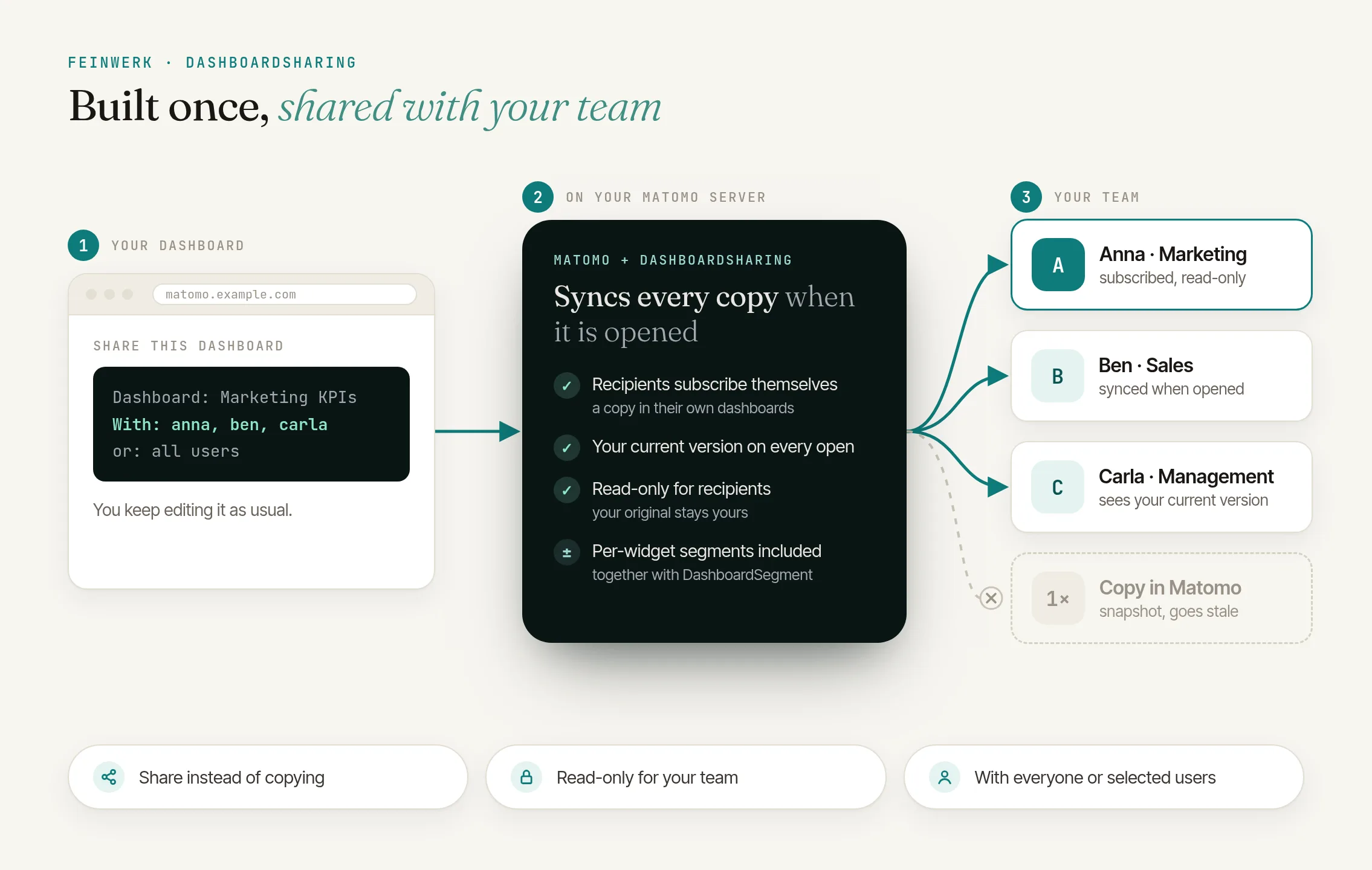This screenshot has height=870, width=1372.
Task: Click the lock icon beside 'Read-only for your team'
Action: [x=526, y=777]
